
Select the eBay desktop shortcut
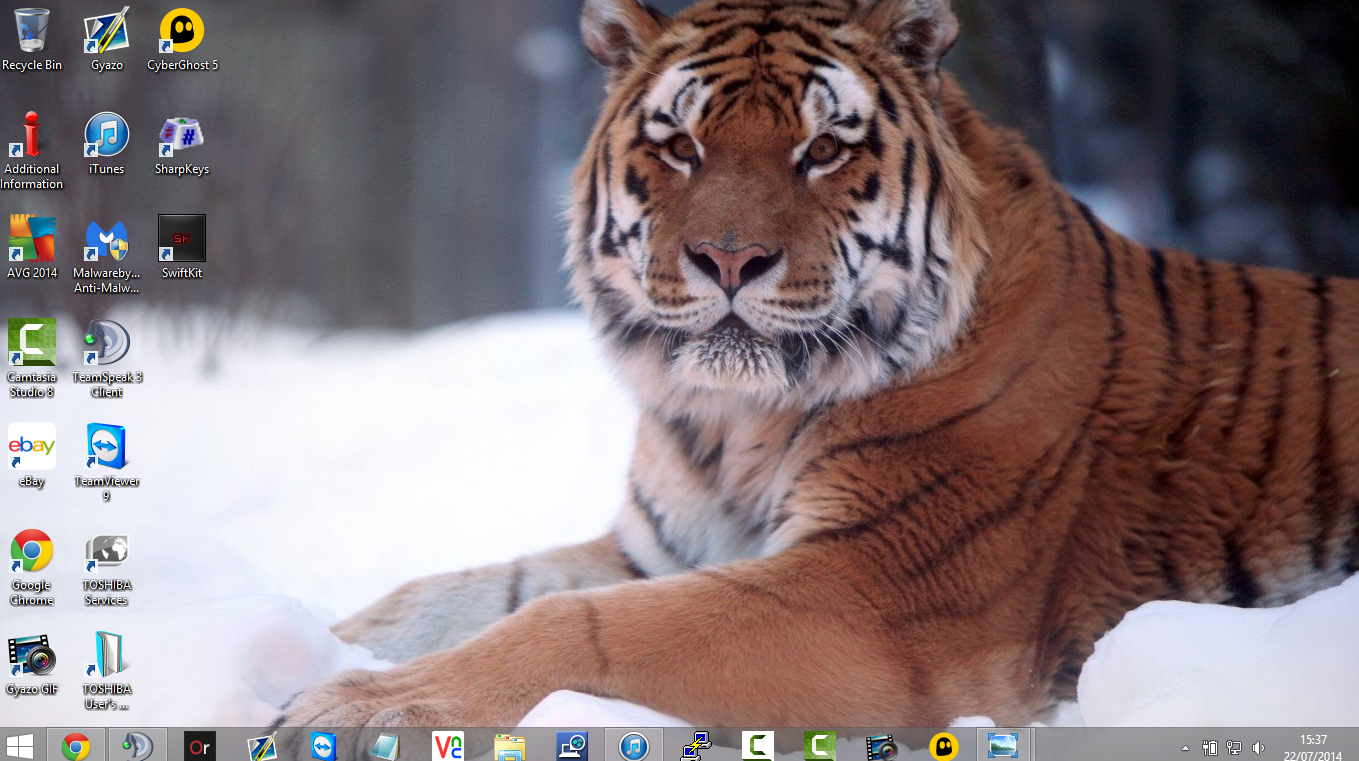[x=32, y=456]
